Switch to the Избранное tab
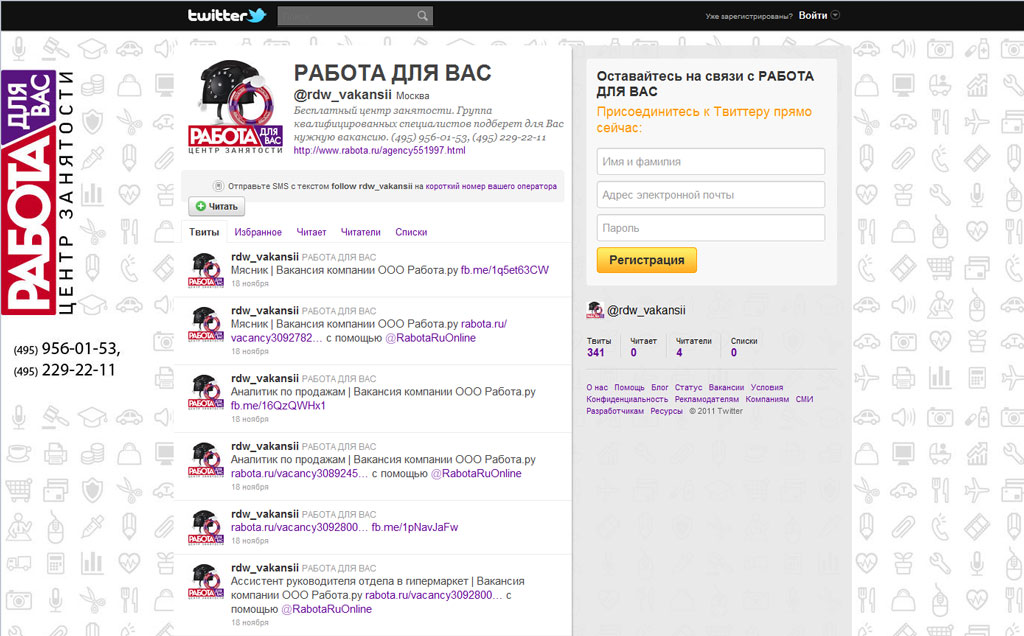 pyautogui.click(x=259, y=231)
